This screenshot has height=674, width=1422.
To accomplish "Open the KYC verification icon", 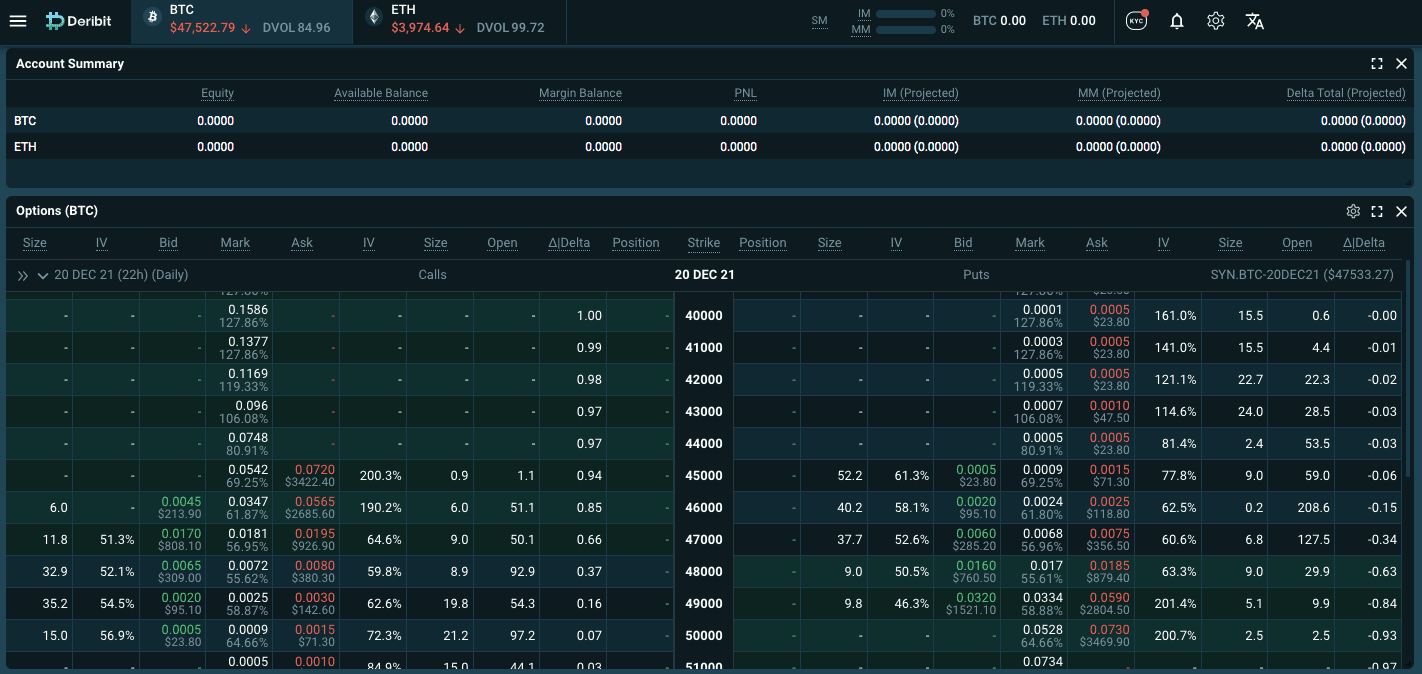I will pos(1137,21).
